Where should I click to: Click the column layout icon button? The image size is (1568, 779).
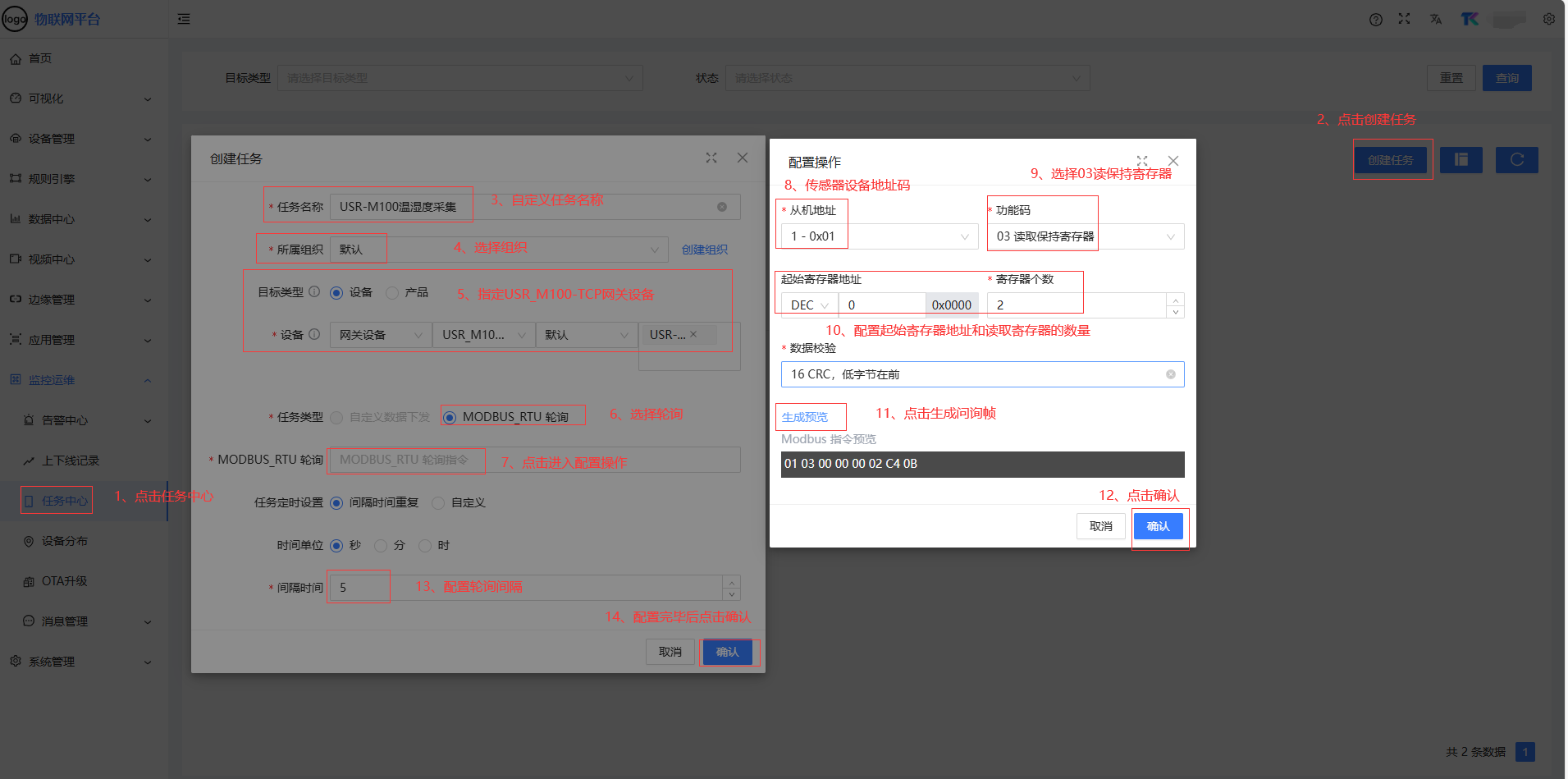(x=1461, y=160)
